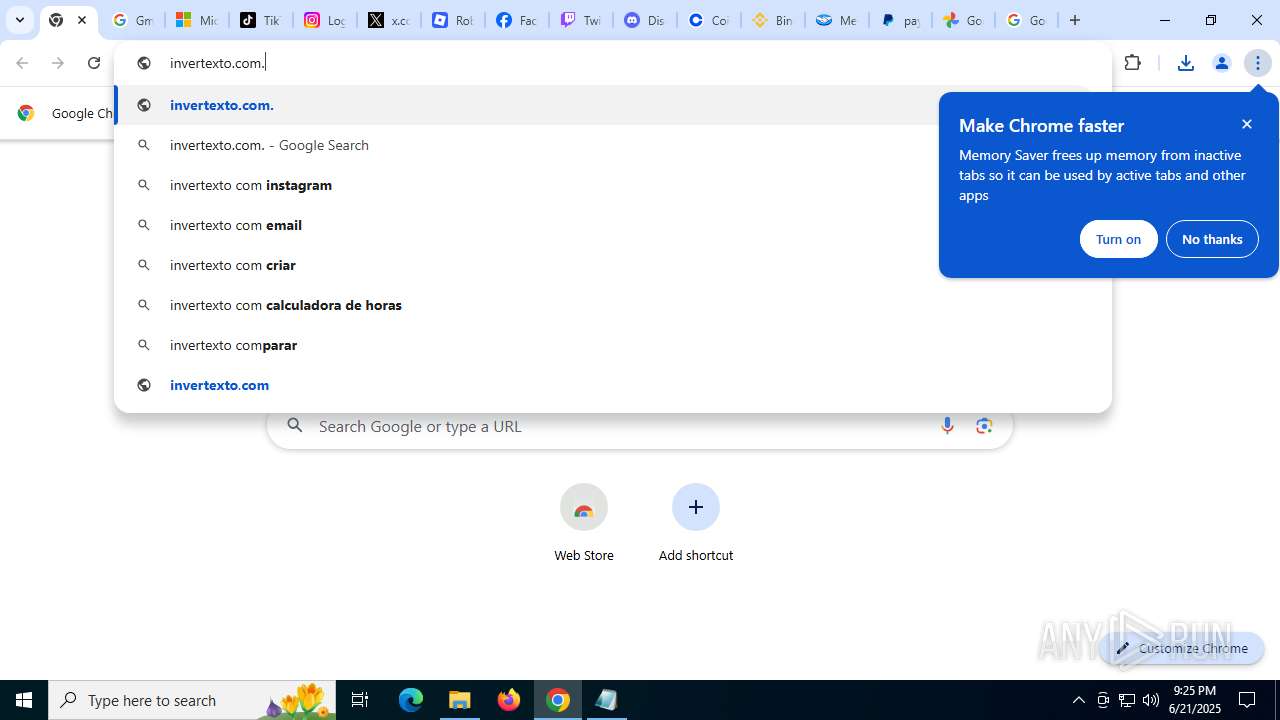Choose 'invertexto com email' suggestion

[x=613, y=225]
